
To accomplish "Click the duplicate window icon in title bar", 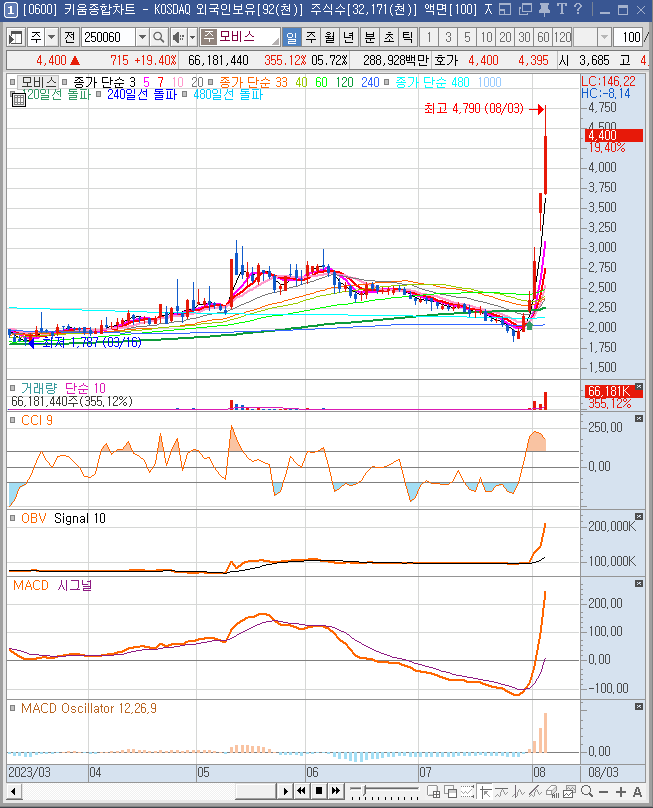I will click(525, 9).
